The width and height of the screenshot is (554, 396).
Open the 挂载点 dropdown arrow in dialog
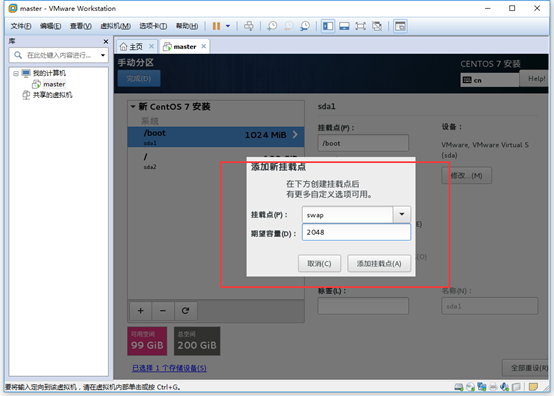[x=402, y=214]
